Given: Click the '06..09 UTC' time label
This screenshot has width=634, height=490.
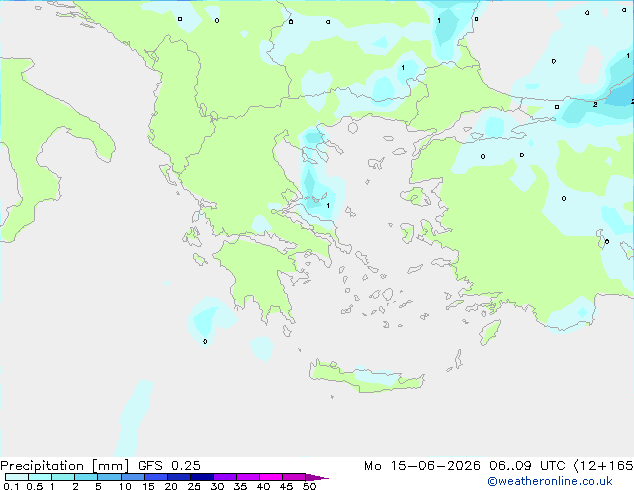Looking at the screenshot, I should point(527,465).
